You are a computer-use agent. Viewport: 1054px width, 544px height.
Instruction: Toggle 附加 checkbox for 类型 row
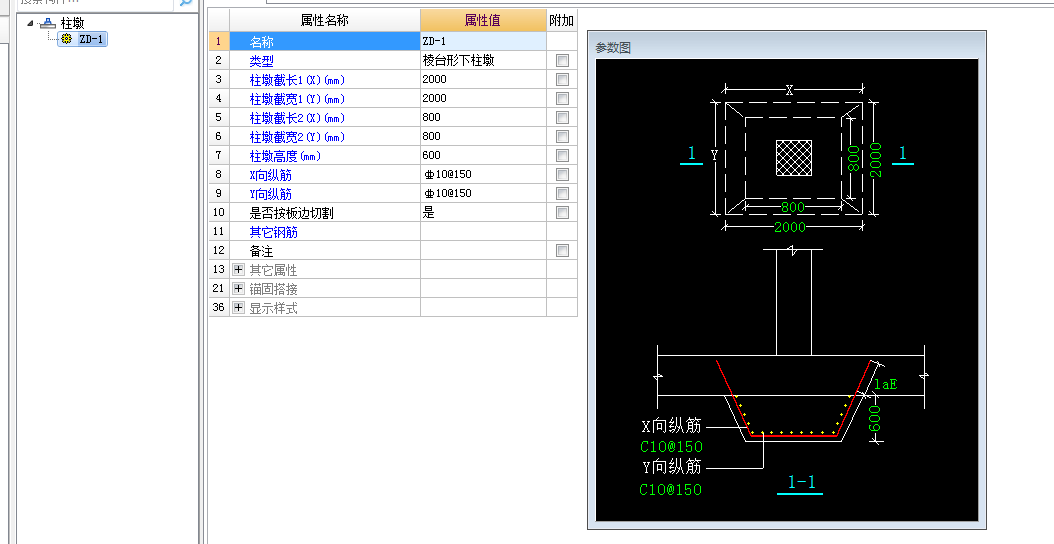(x=562, y=61)
